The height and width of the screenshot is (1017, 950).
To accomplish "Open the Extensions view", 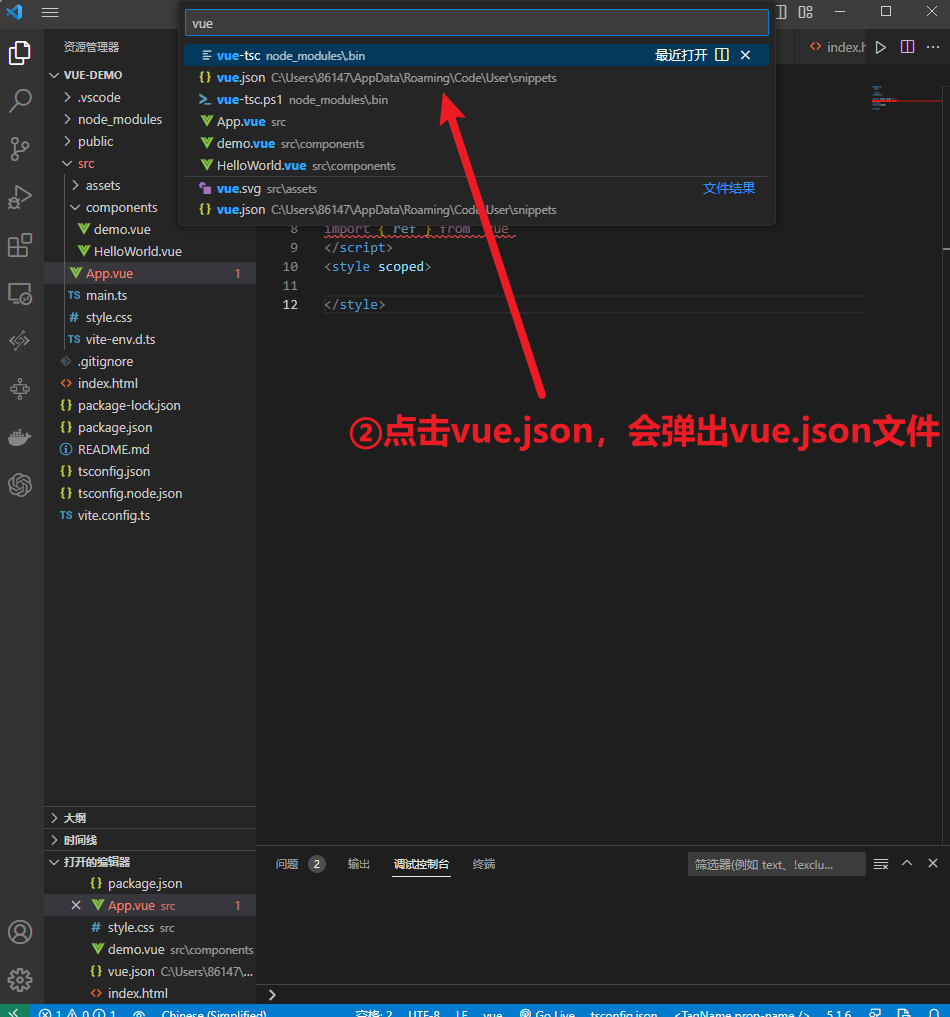I will [x=20, y=245].
